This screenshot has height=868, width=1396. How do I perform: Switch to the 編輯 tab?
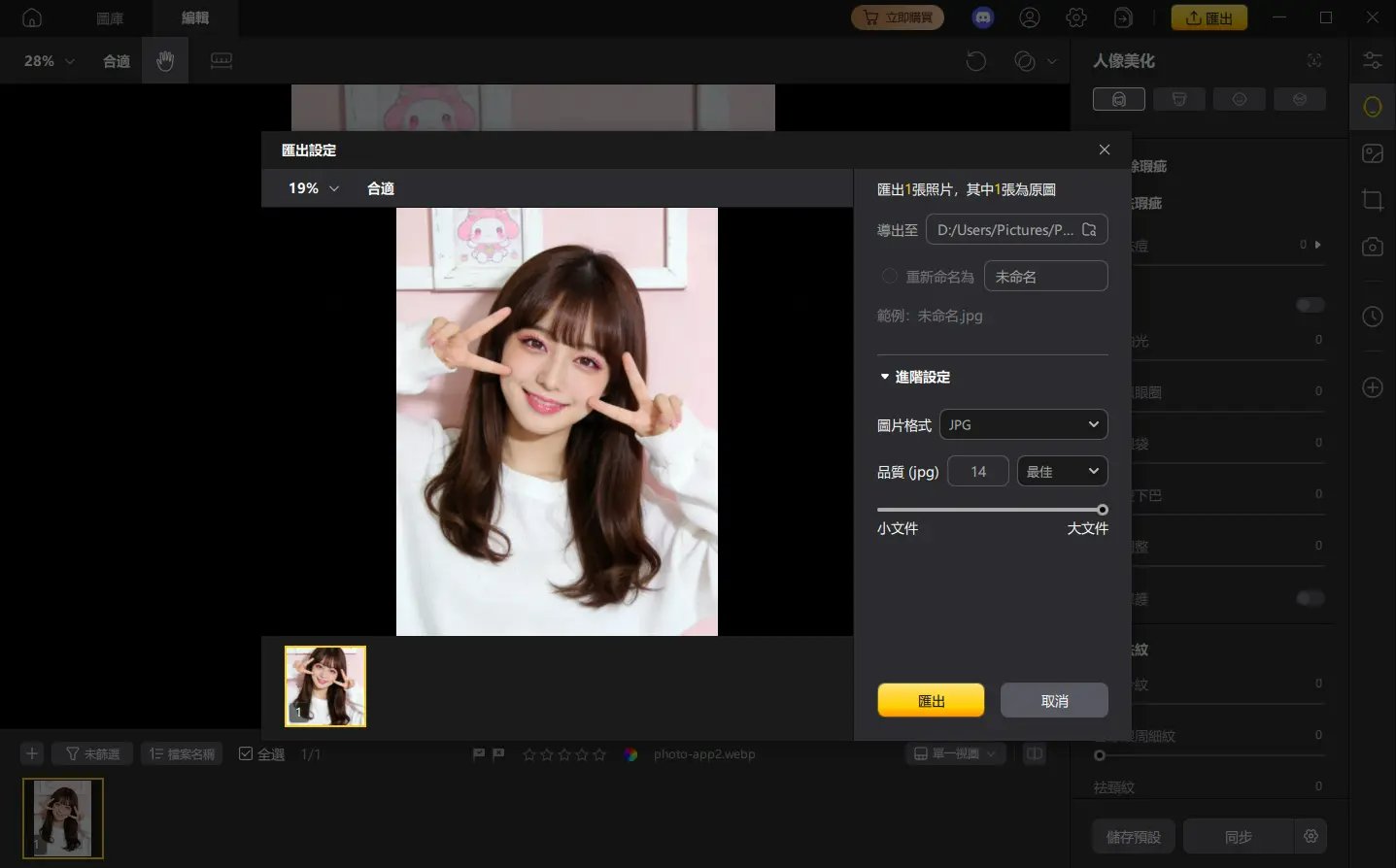(x=193, y=17)
